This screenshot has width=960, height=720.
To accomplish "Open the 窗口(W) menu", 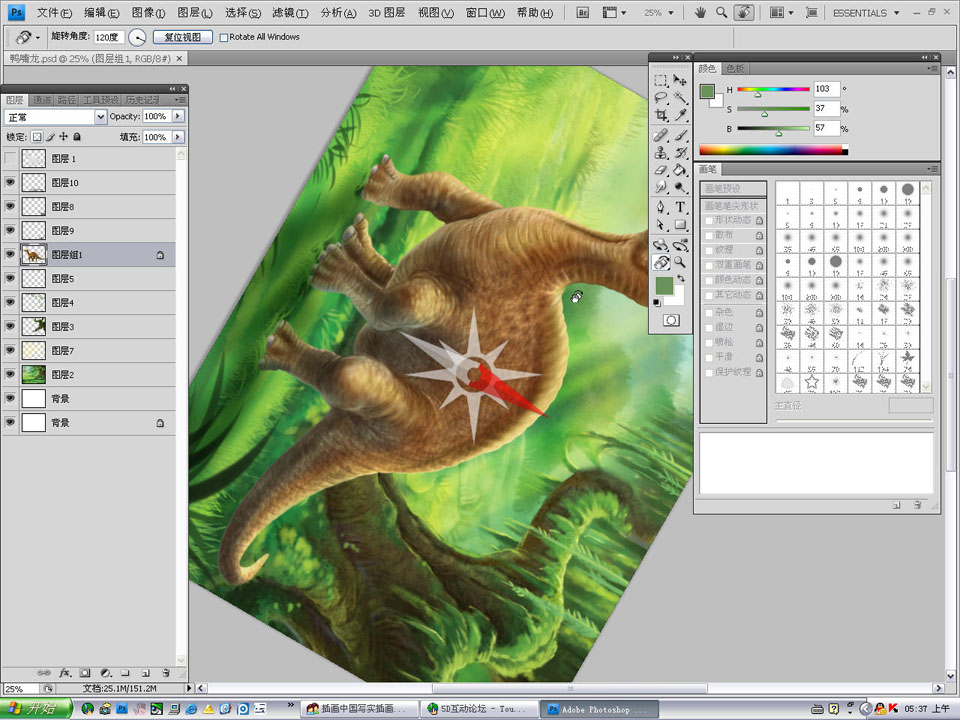I will click(485, 13).
